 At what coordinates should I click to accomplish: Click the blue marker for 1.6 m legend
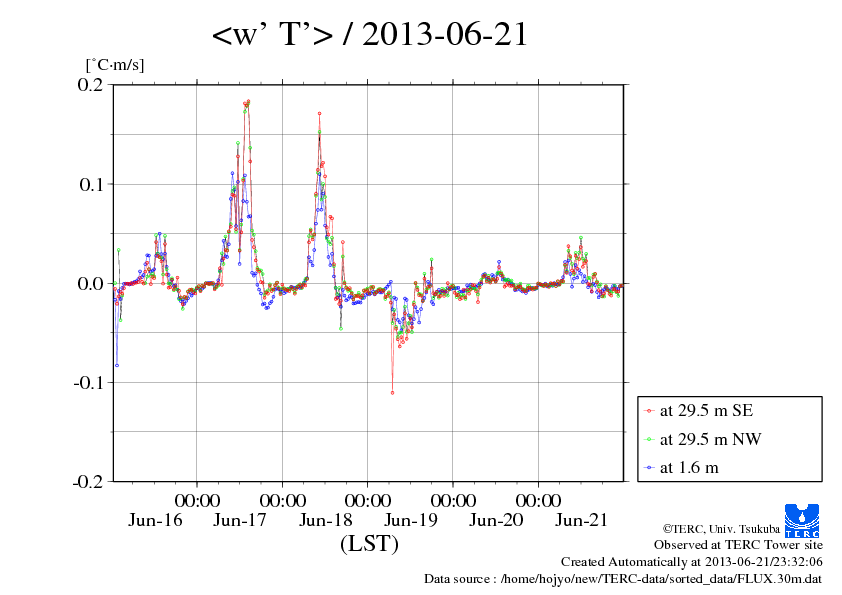click(x=649, y=468)
